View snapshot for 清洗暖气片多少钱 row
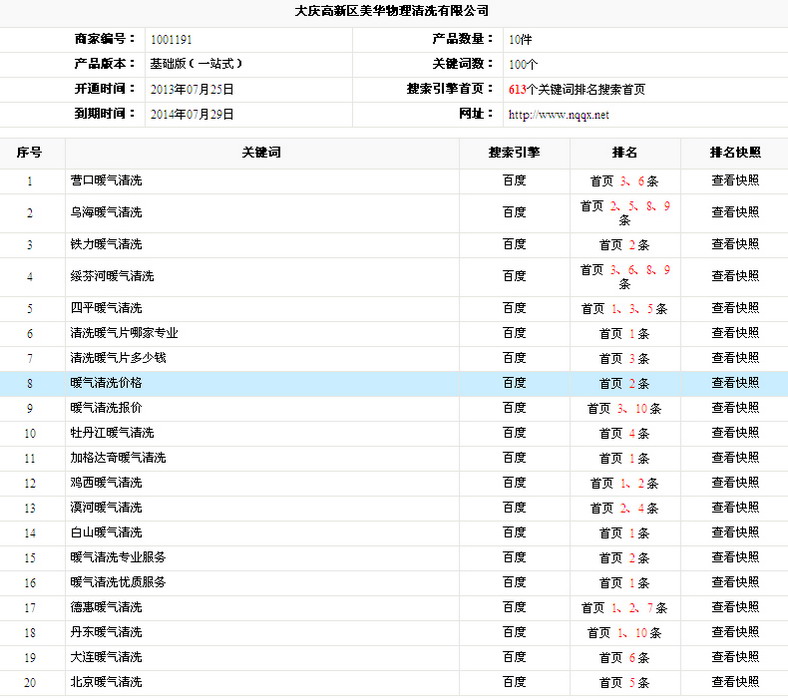The width and height of the screenshot is (788, 700). pos(735,358)
